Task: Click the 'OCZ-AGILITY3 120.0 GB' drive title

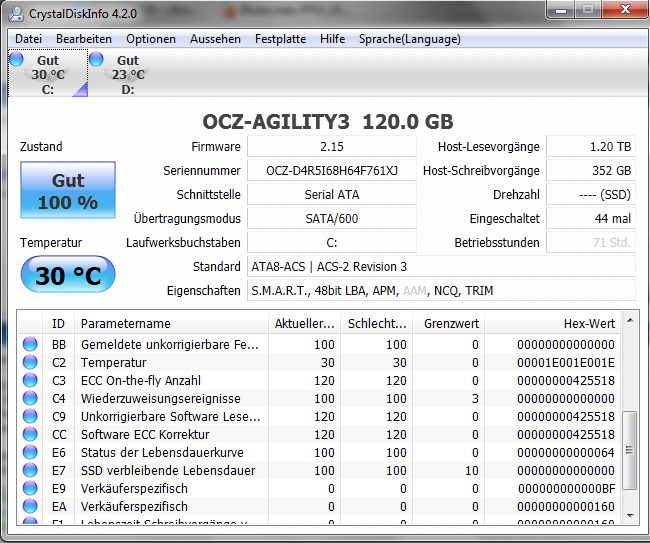Action: [x=327, y=121]
